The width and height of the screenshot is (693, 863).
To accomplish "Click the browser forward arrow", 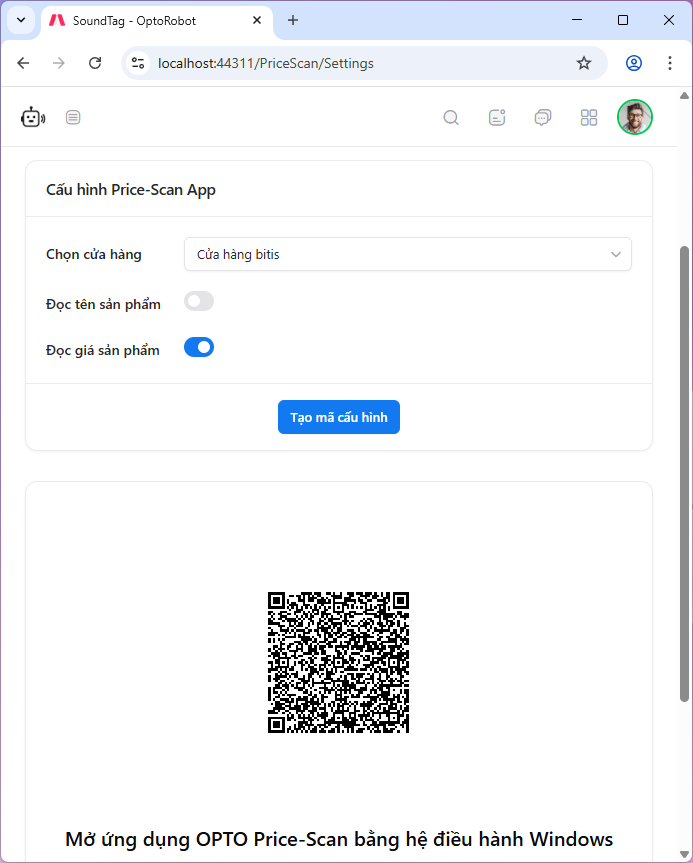I will tap(59, 63).
